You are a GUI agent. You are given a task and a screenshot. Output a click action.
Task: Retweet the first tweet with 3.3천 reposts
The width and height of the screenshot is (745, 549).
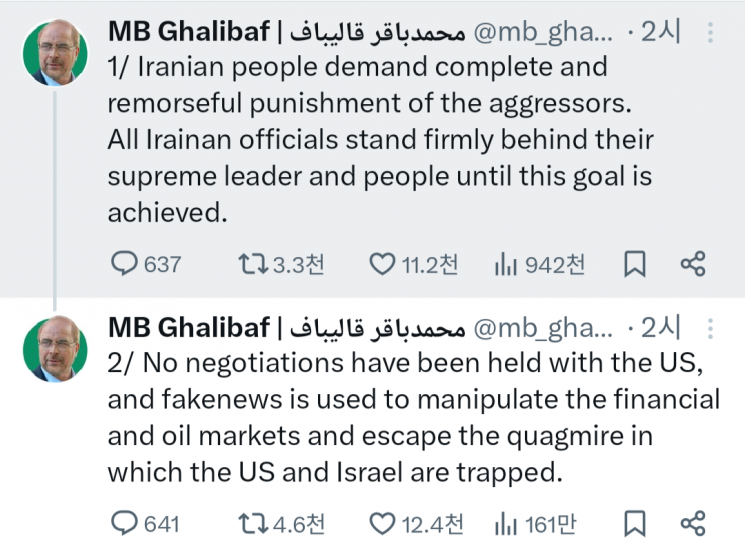[250, 264]
